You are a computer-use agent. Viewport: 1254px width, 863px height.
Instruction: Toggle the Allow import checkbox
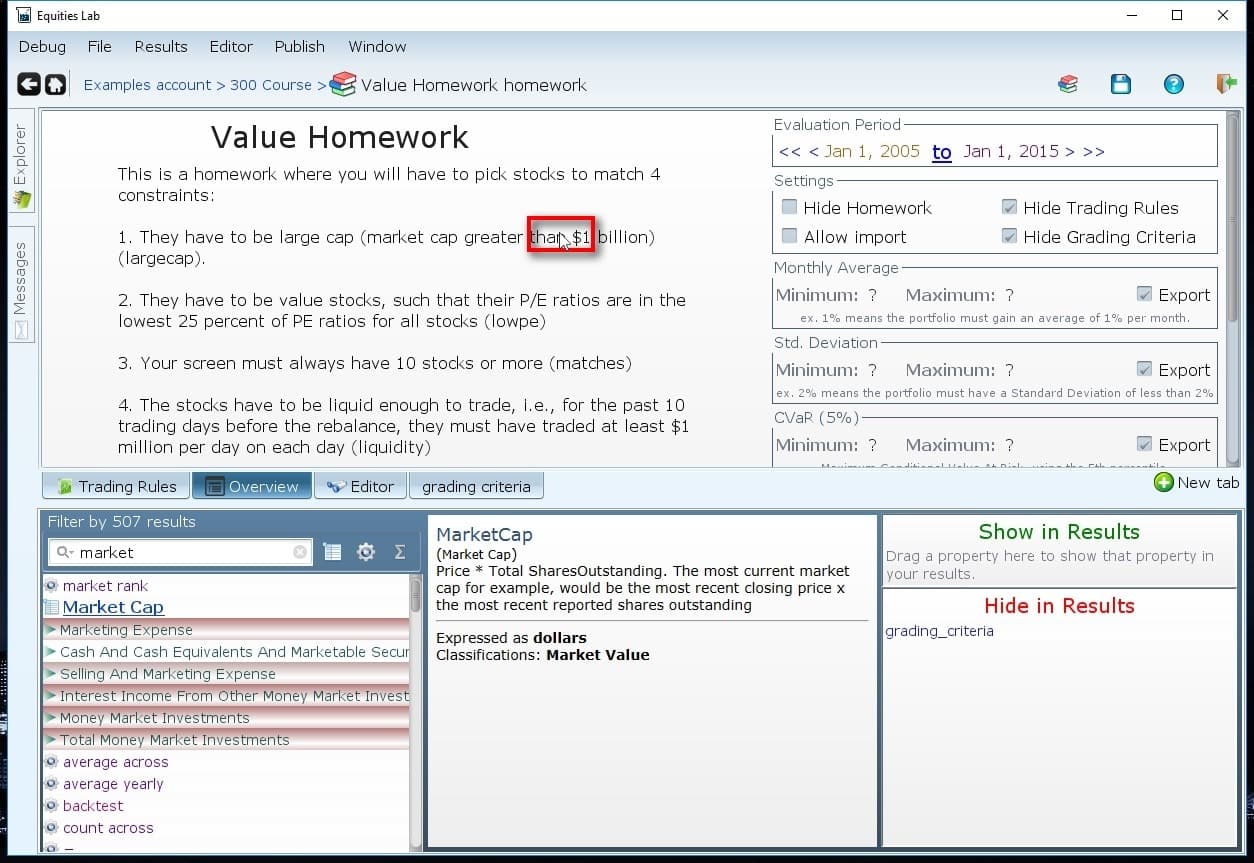point(790,236)
